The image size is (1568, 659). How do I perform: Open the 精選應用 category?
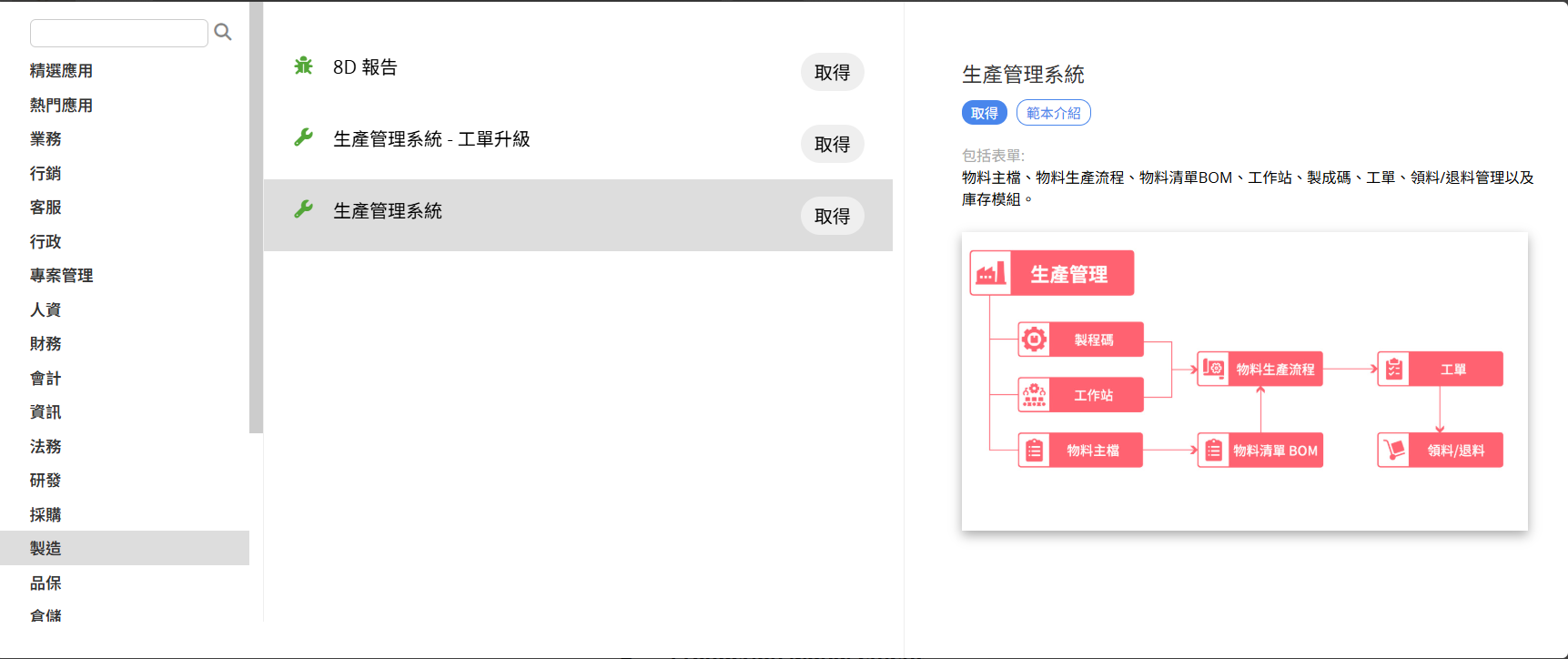pyautogui.click(x=61, y=71)
